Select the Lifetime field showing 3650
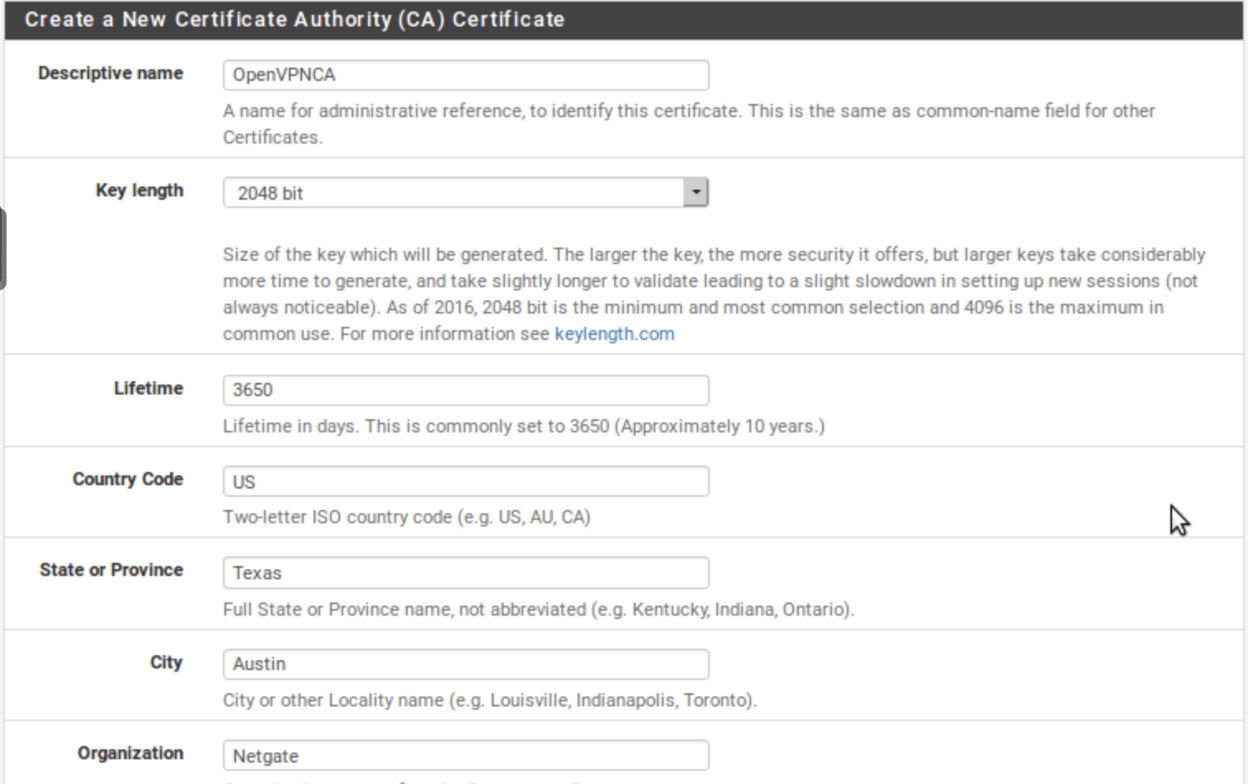This screenshot has height=784, width=1248. pyautogui.click(x=463, y=388)
